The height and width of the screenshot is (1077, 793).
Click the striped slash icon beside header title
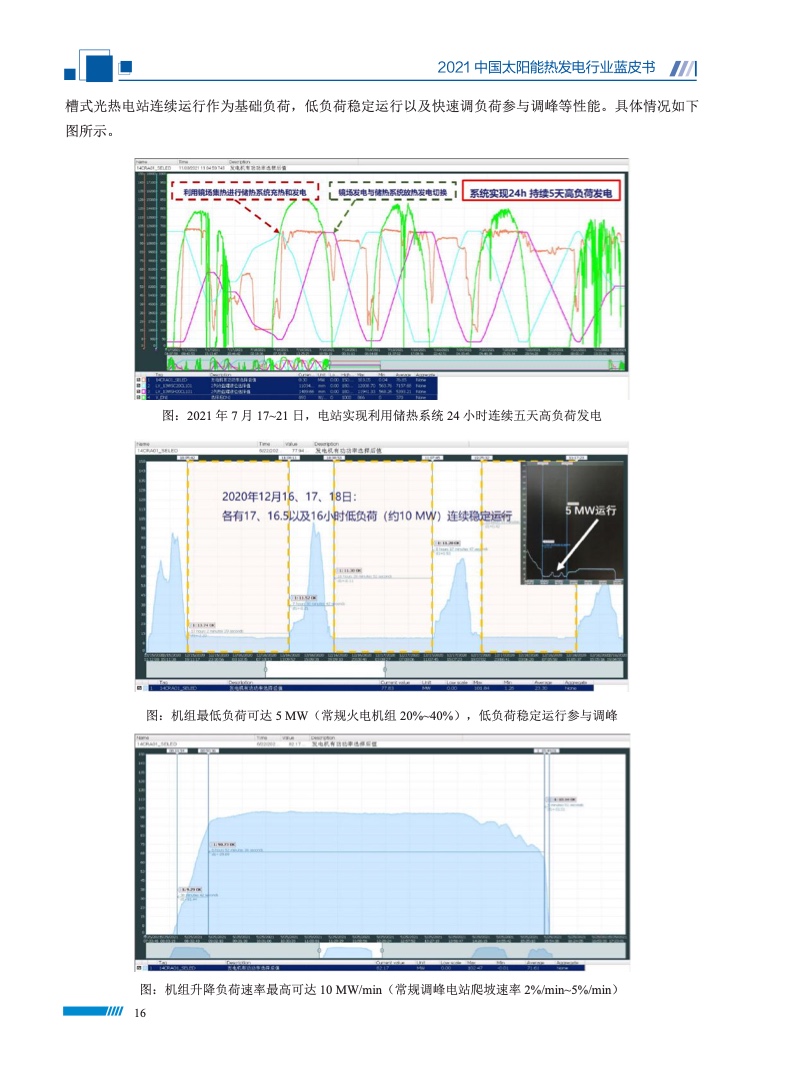682,68
